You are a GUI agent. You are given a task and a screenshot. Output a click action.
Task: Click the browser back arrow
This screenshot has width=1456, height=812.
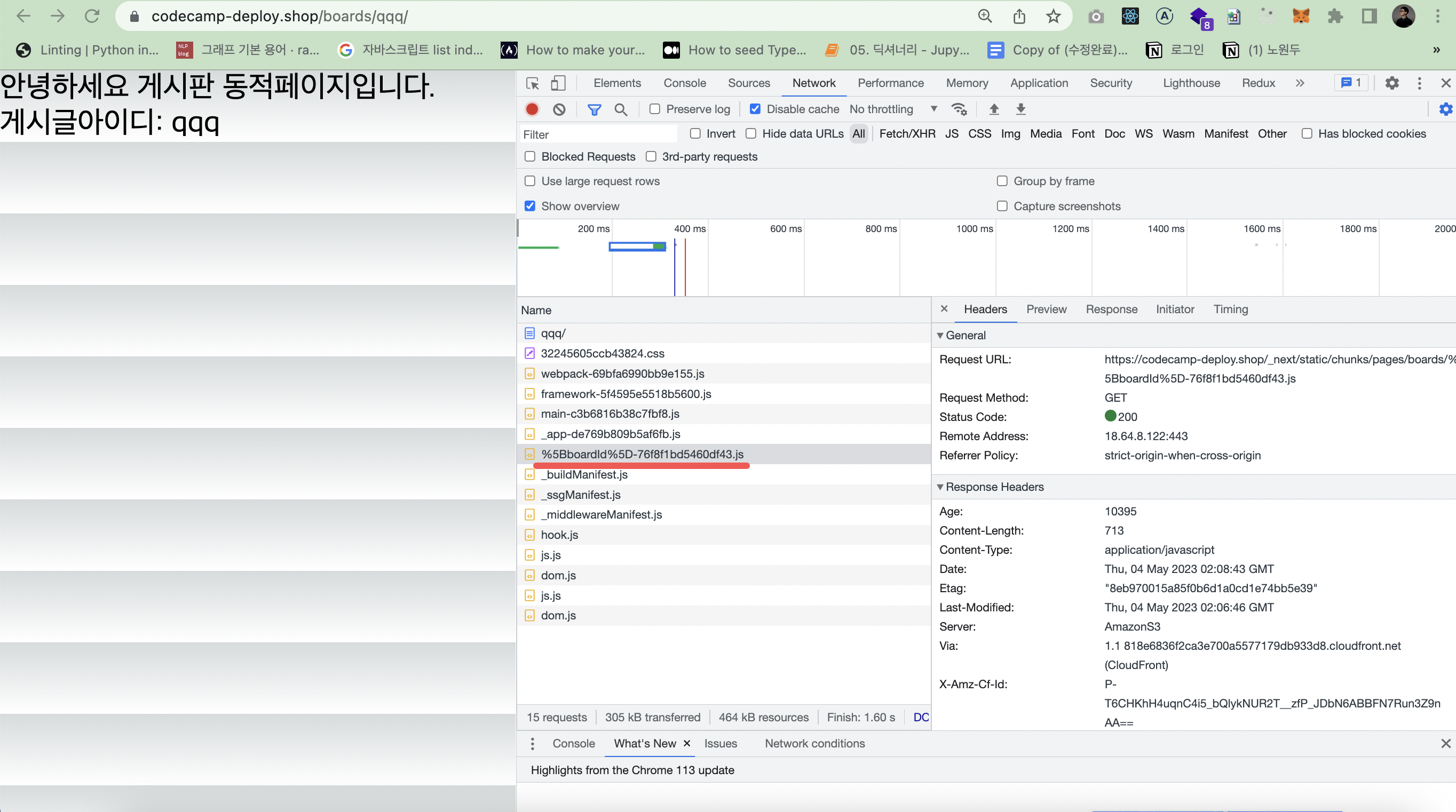coord(23,16)
